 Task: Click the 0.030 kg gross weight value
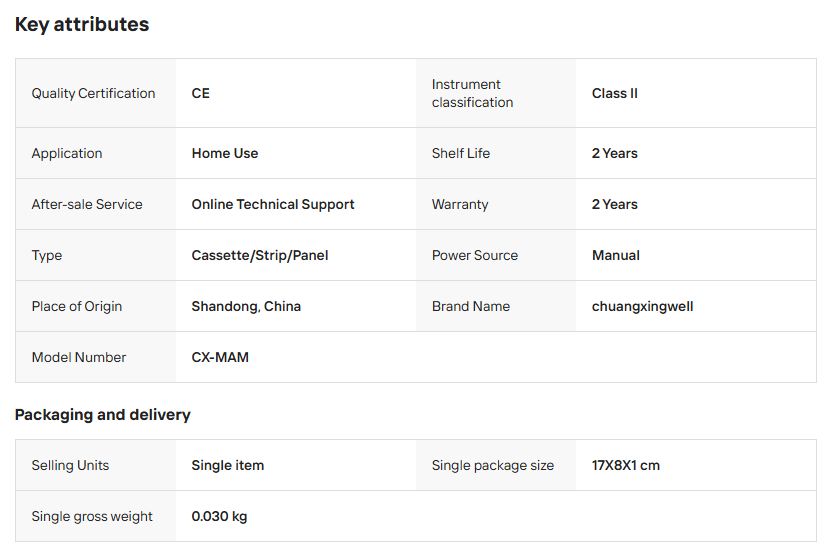(x=219, y=516)
